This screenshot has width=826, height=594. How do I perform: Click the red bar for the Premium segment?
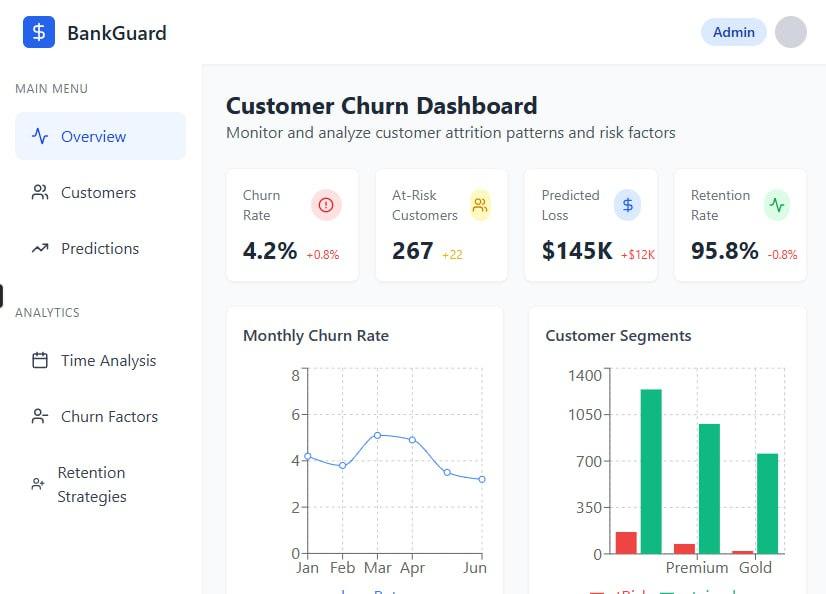coord(684,549)
